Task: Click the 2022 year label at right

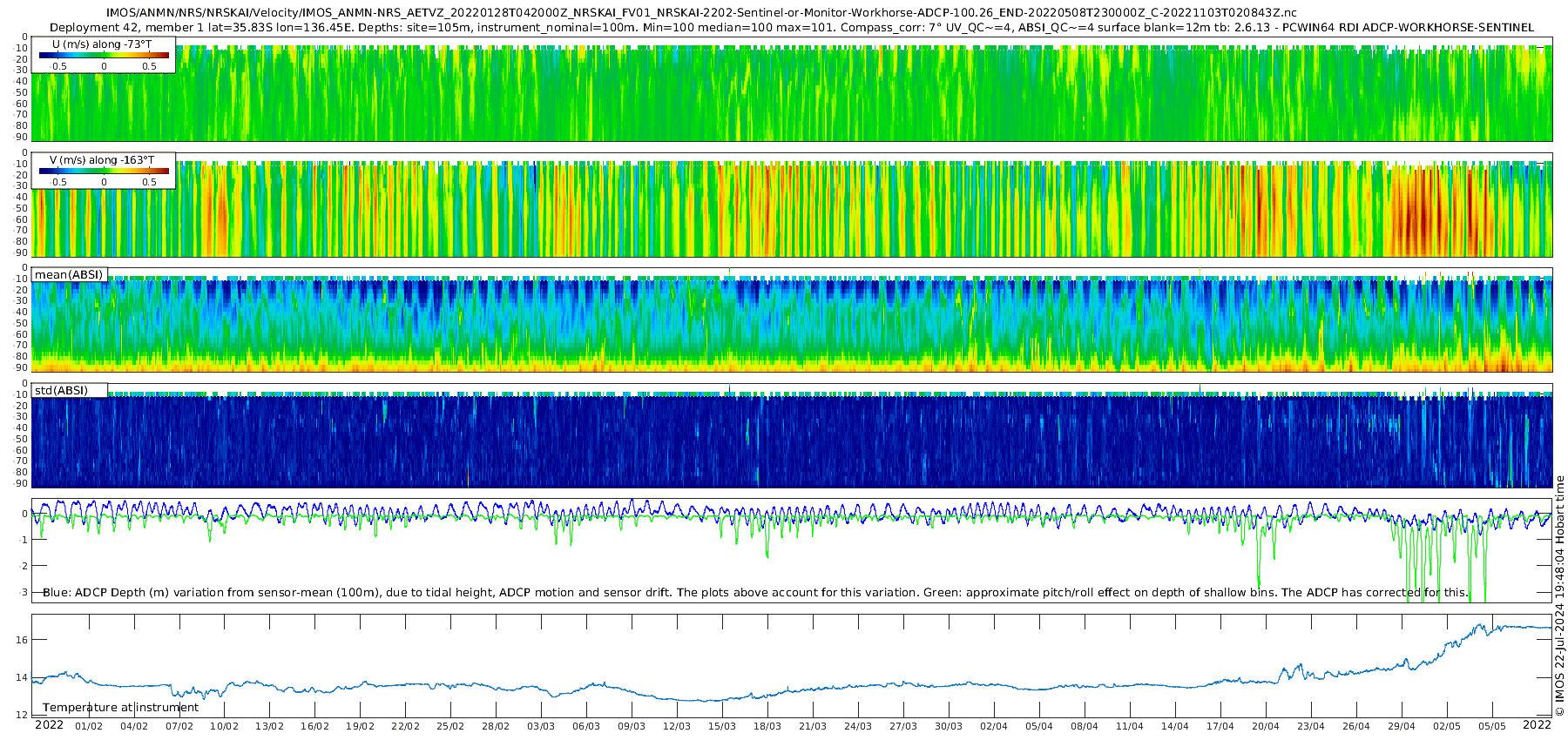Action: [x=1537, y=725]
